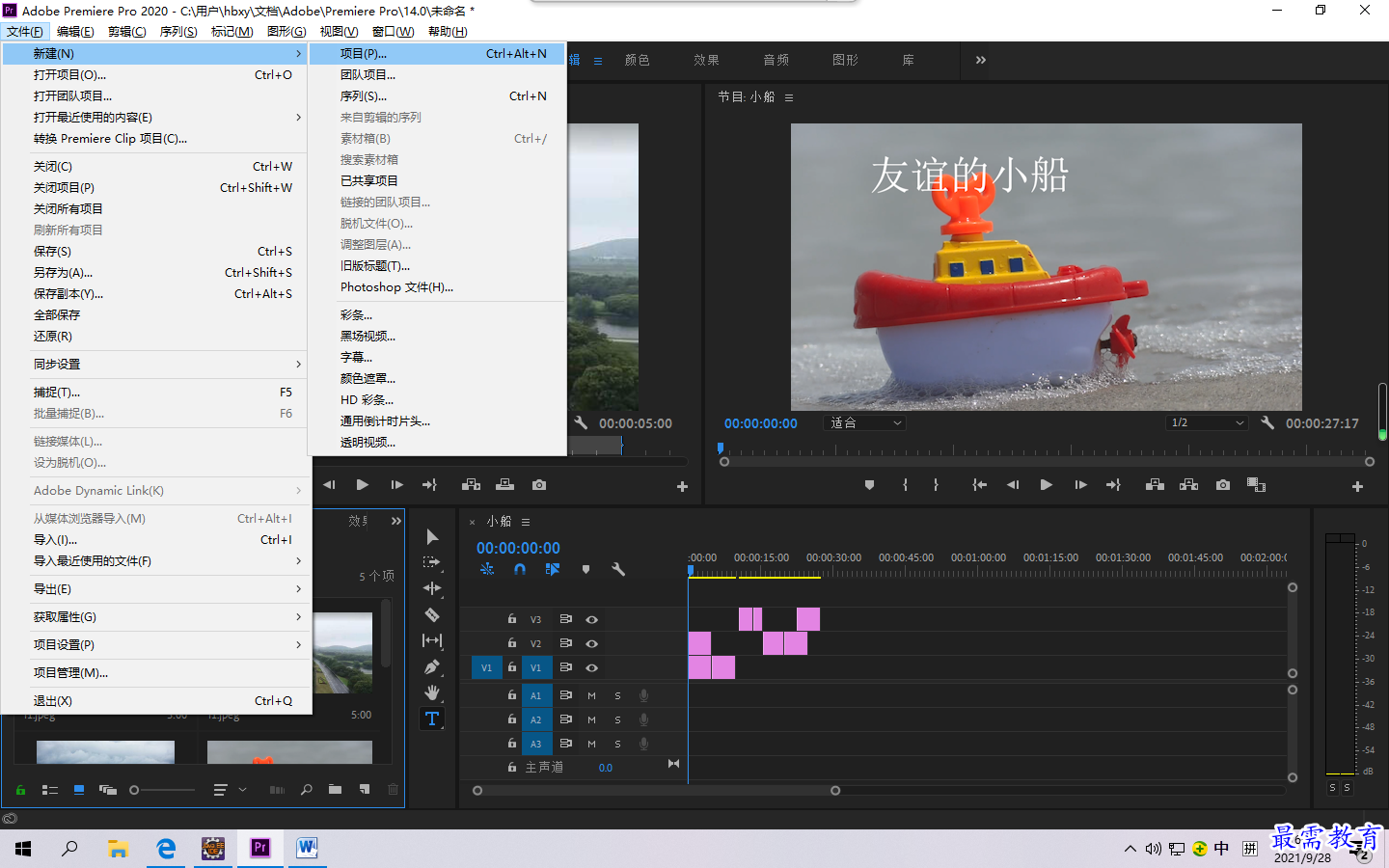
Task: Enable voice-over record on A3
Action: [643, 744]
